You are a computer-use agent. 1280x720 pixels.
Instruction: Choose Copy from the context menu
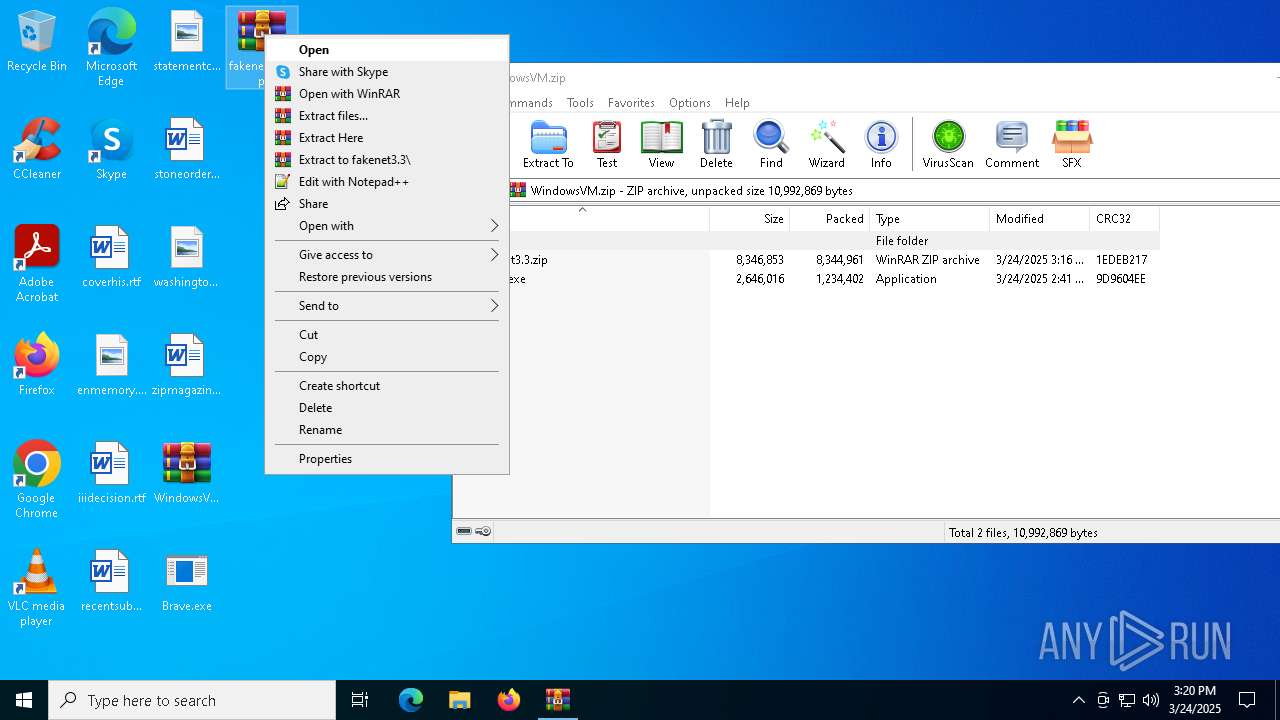point(387,357)
